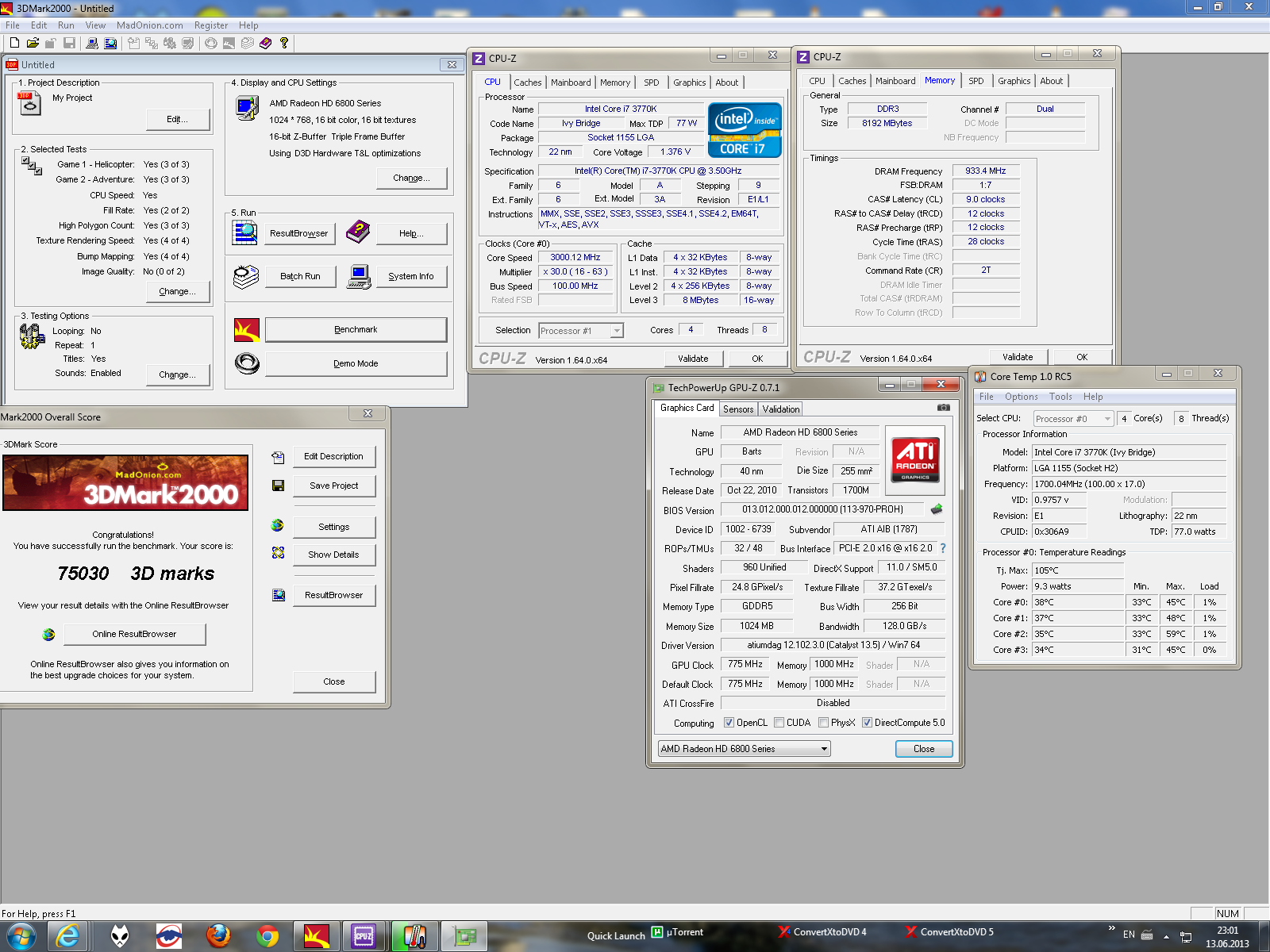Click the screenshot camera icon in GPU-Z
This screenshot has height=952, width=1270.
944,408
